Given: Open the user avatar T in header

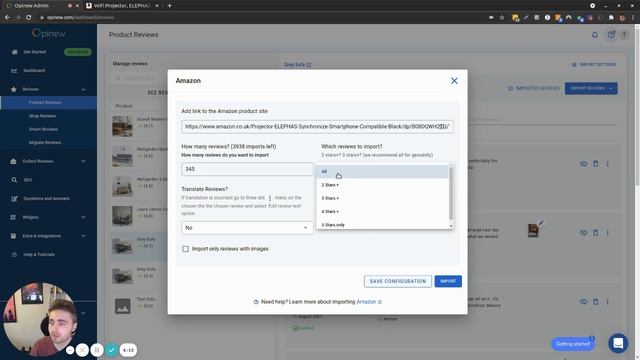Looking at the screenshot, I should pos(624,35).
